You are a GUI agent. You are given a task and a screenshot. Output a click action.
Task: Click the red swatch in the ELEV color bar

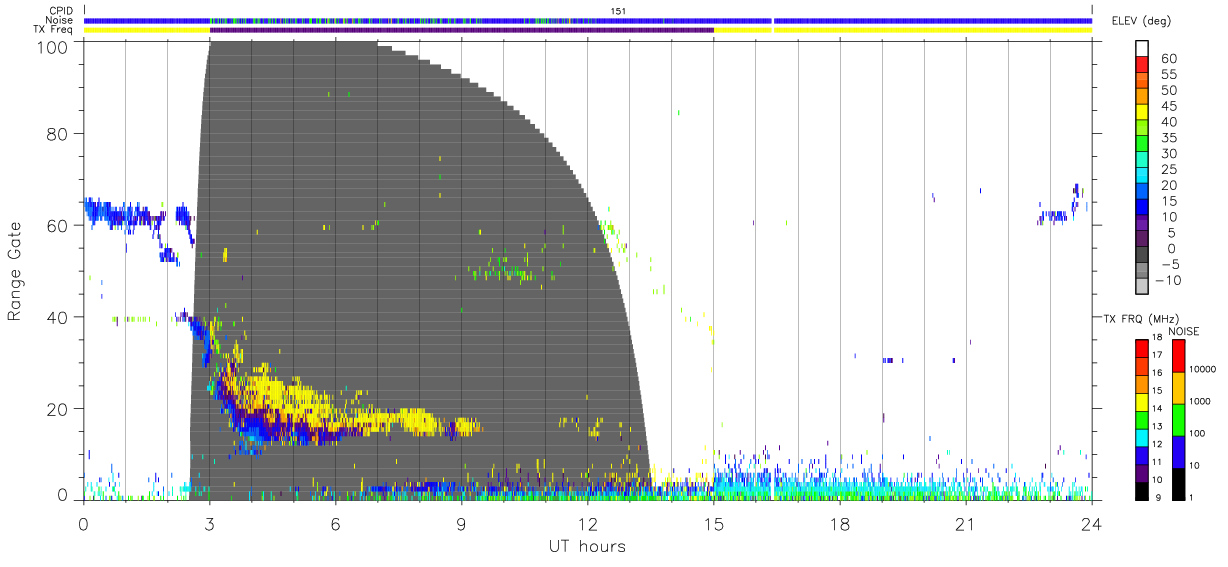[x=1143, y=66]
